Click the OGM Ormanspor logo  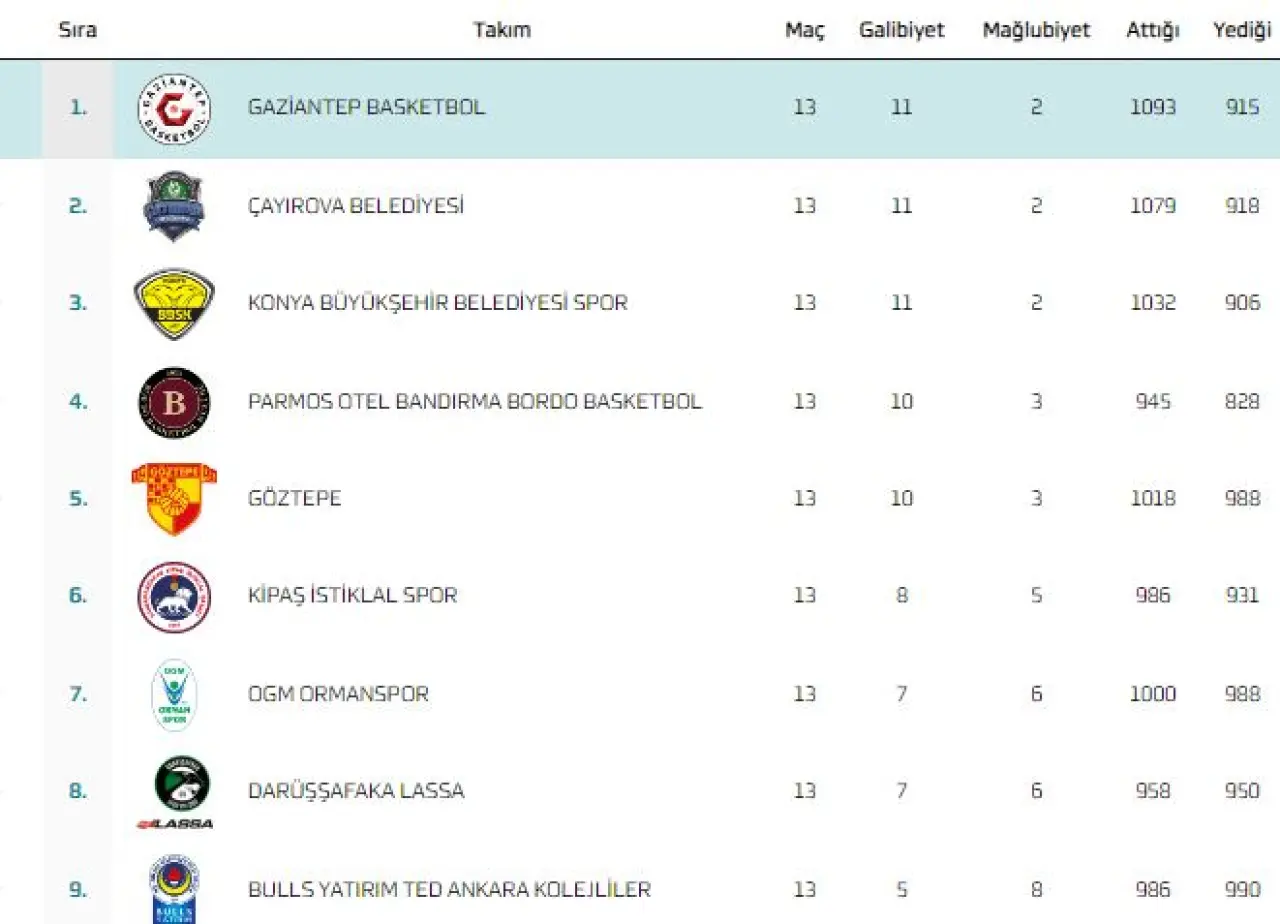tap(174, 694)
